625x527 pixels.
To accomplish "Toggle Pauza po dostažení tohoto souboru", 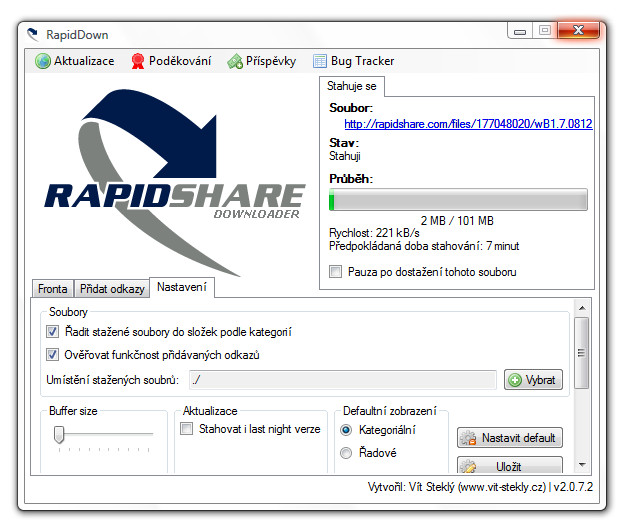I will tap(336, 272).
